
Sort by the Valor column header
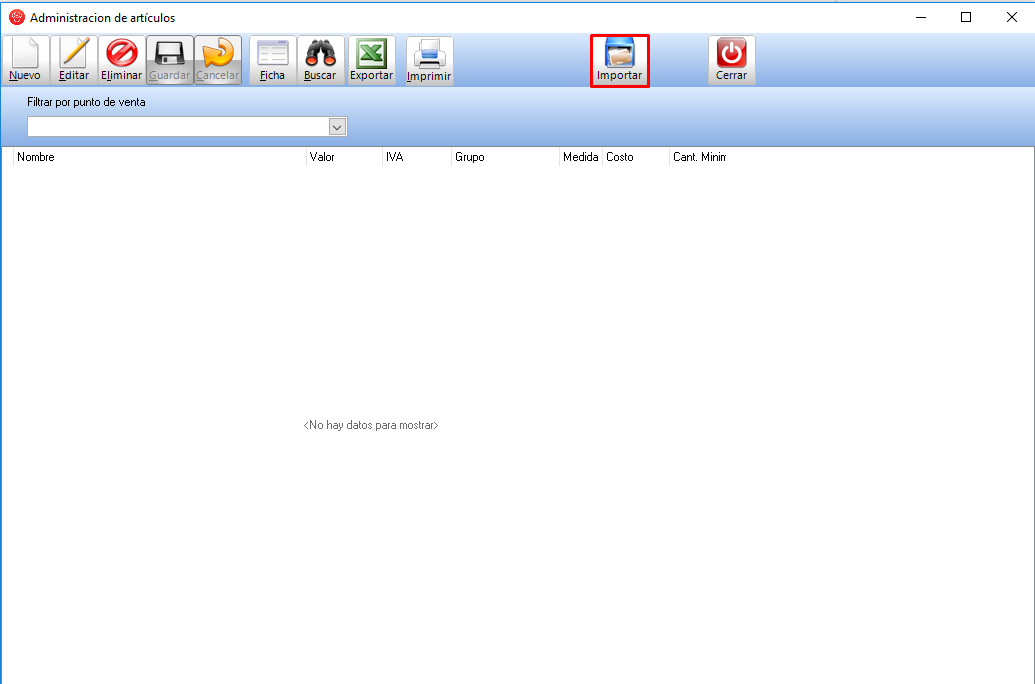tap(343, 157)
